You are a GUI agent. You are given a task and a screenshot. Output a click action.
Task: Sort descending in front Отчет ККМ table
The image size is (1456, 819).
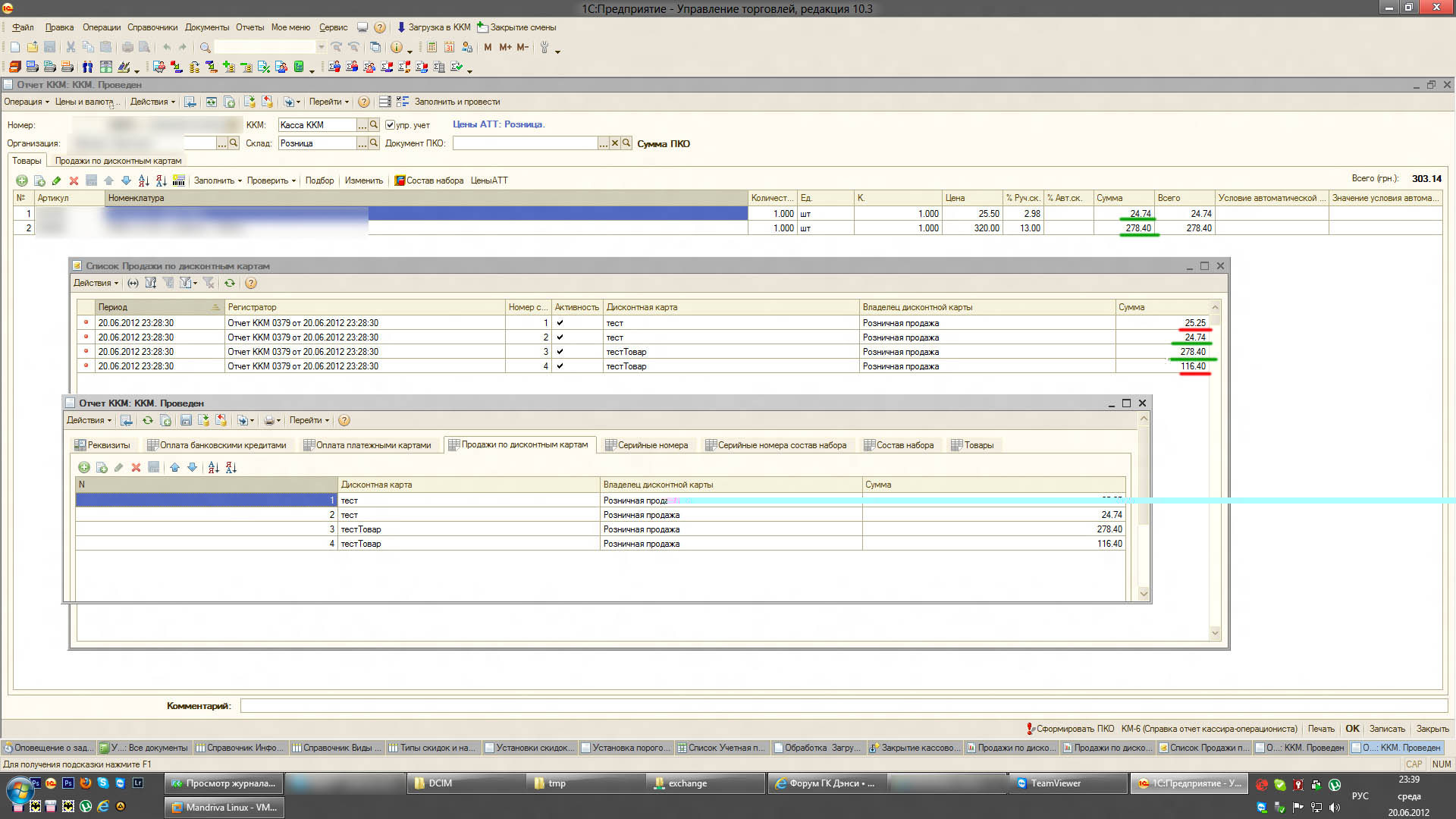[x=231, y=467]
